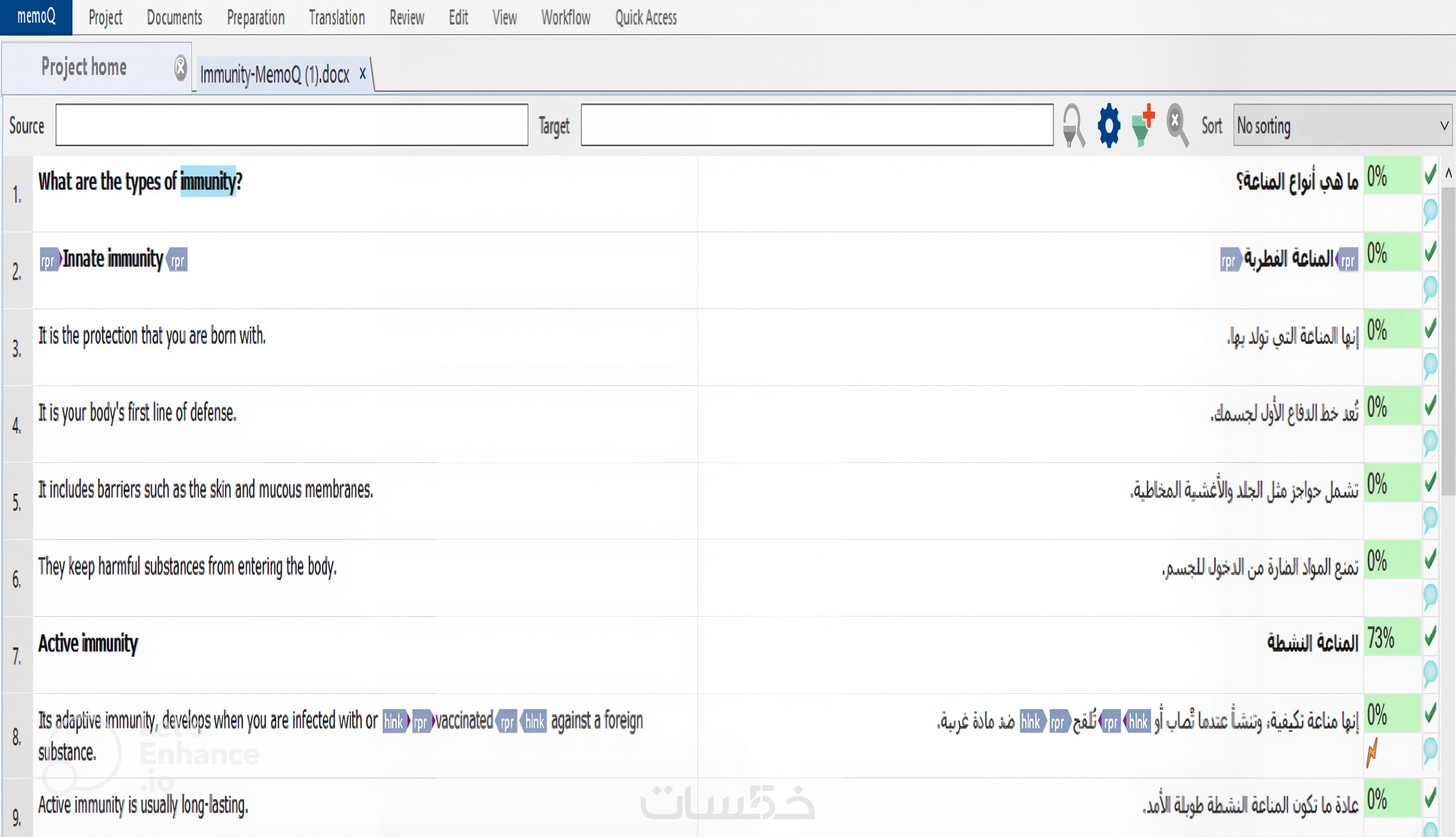Toggle the confirmed checkmark on row 7
Image resolution: width=1456 pixels, height=837 pixels.
[1430, 636]
